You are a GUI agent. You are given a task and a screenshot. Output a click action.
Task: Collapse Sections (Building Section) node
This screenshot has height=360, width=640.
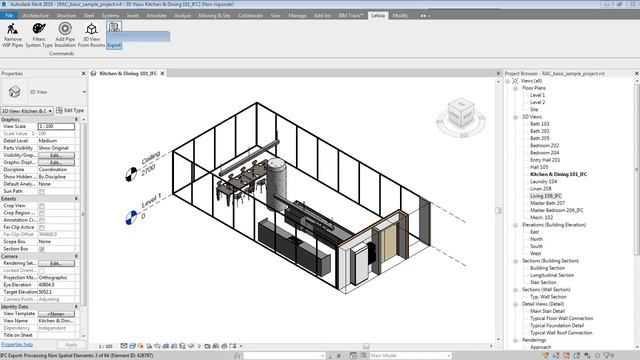(x=516, y=261)
